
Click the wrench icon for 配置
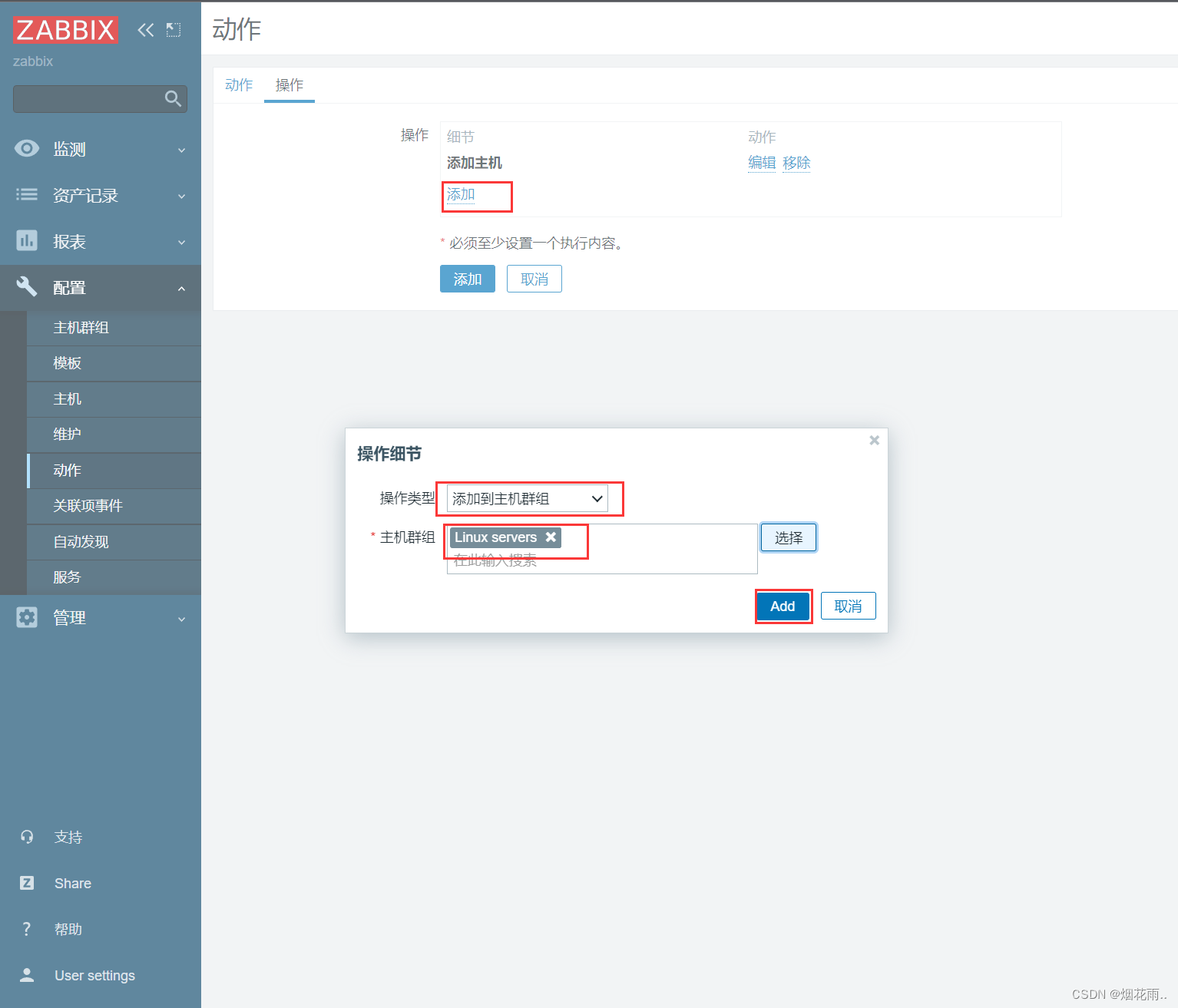(x=27, y=287)
